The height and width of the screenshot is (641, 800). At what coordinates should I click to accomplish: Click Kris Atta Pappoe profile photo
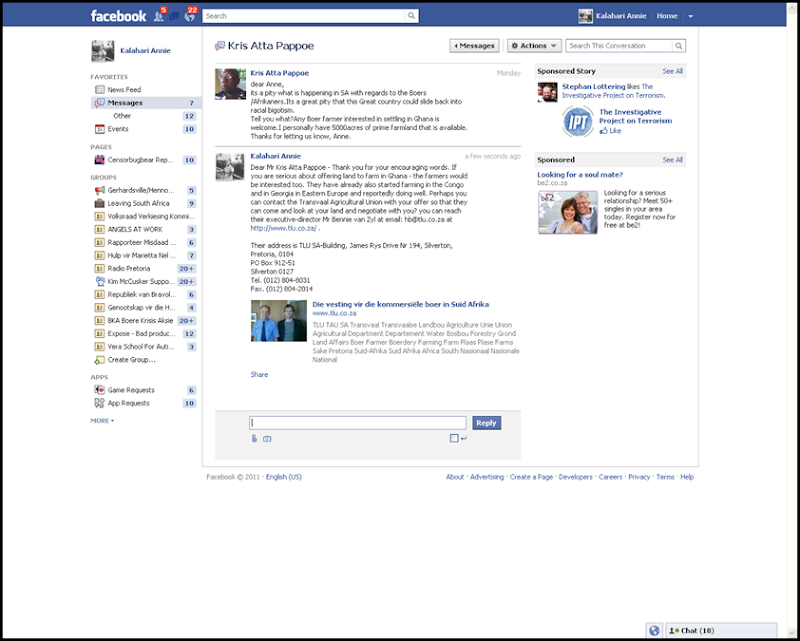230,84
